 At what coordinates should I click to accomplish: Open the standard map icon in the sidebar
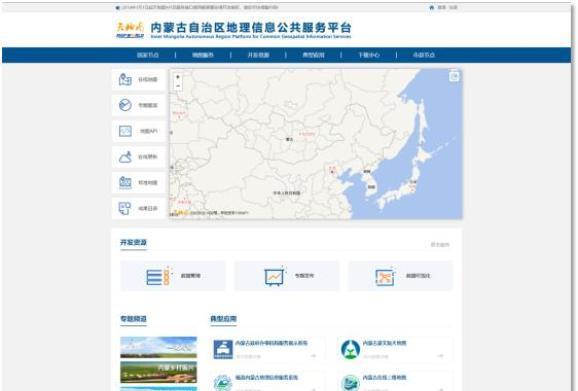tap(125, 182)
